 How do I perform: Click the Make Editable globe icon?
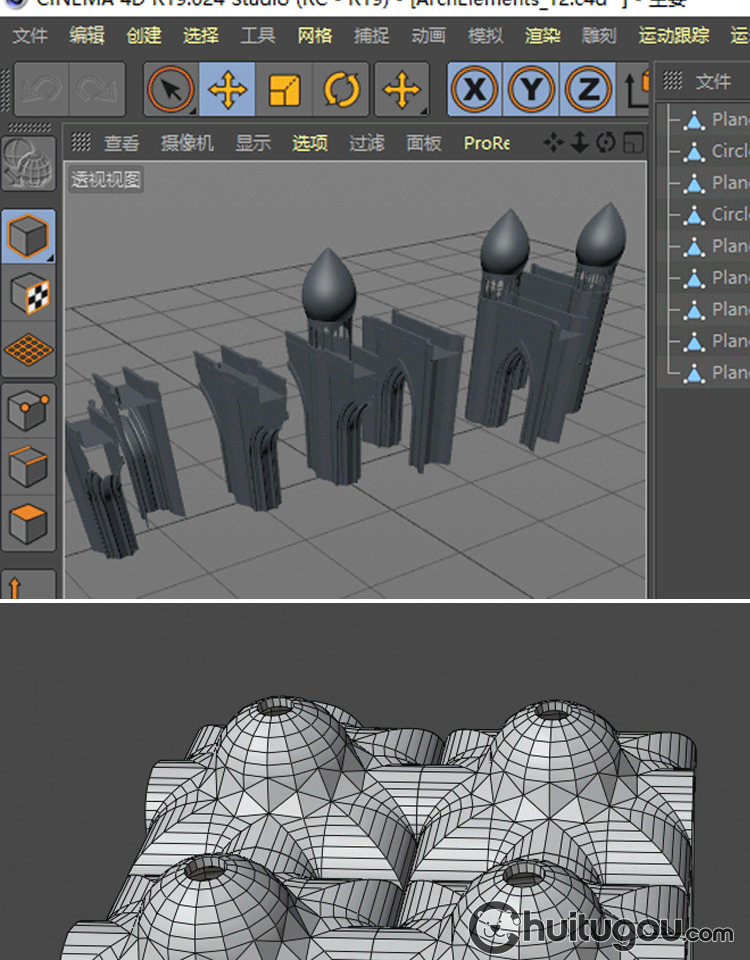pos(28,163)
